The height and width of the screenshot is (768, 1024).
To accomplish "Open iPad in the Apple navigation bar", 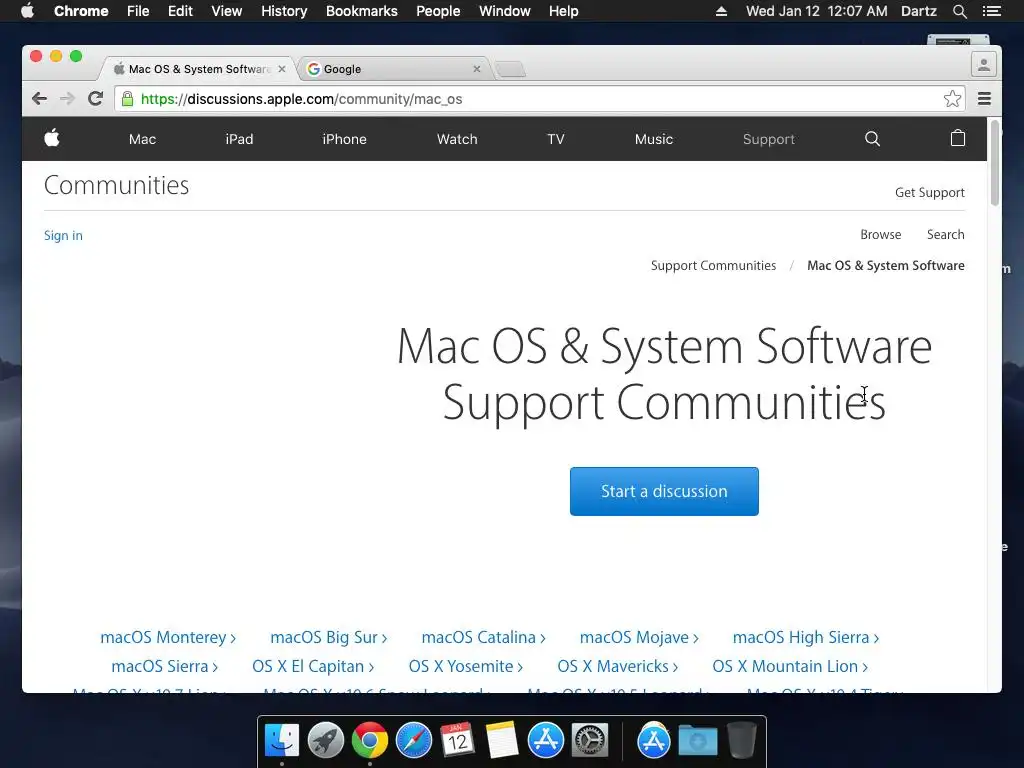I will point(239,139).
